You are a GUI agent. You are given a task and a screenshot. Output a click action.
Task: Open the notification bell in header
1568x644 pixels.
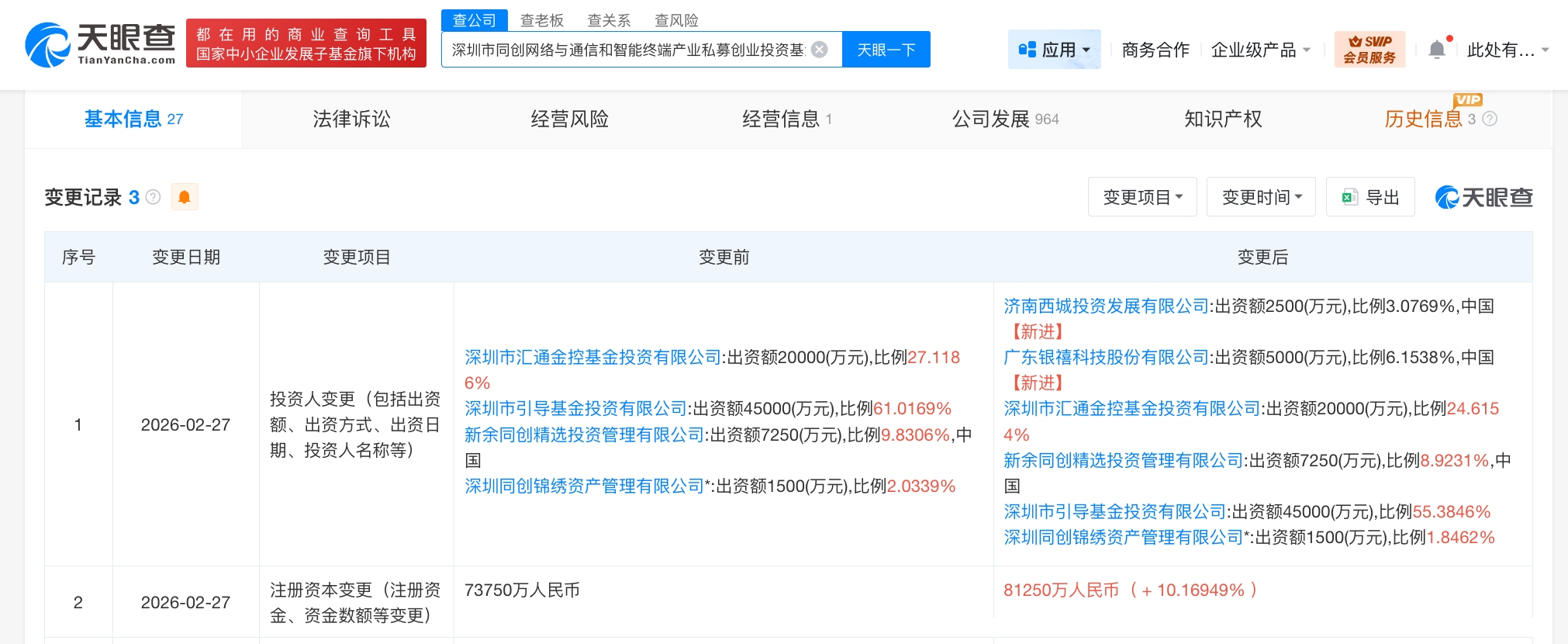pos(1436,50)
